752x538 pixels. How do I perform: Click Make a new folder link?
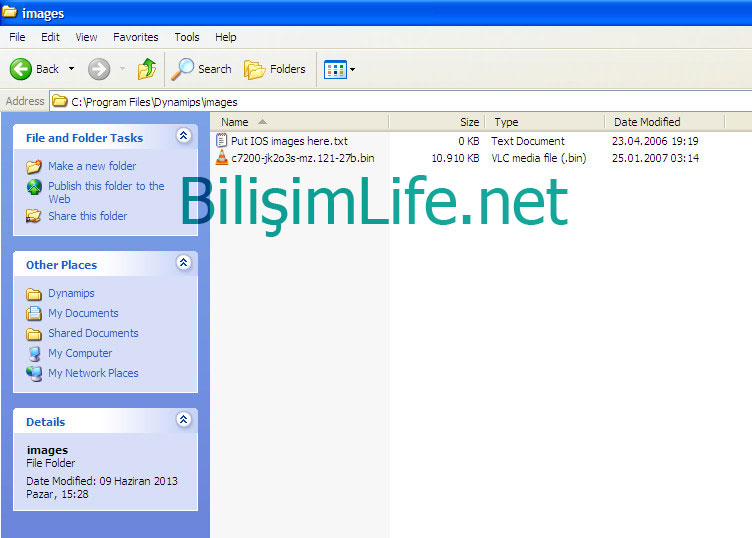point(92,166)
